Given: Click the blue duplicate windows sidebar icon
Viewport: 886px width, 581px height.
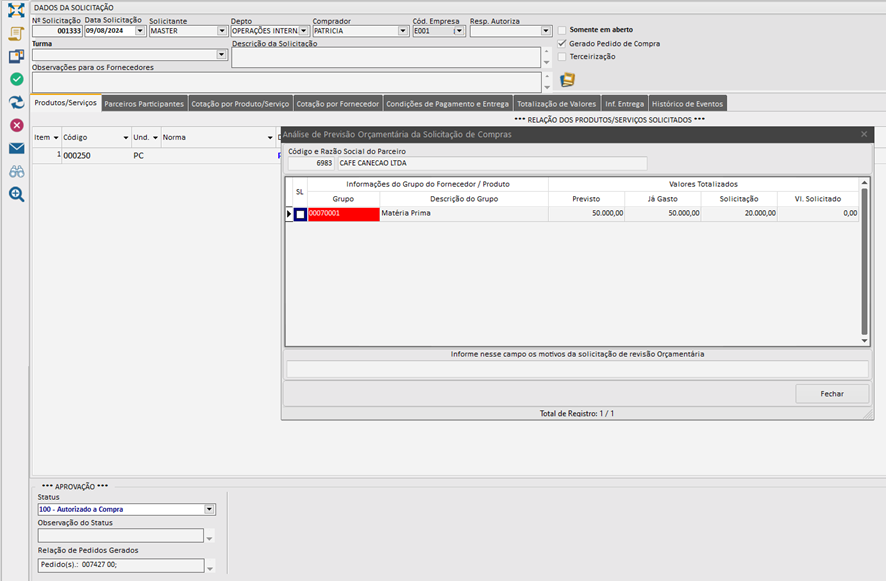Looking at the screenshot, I should (x=16, y=56).
